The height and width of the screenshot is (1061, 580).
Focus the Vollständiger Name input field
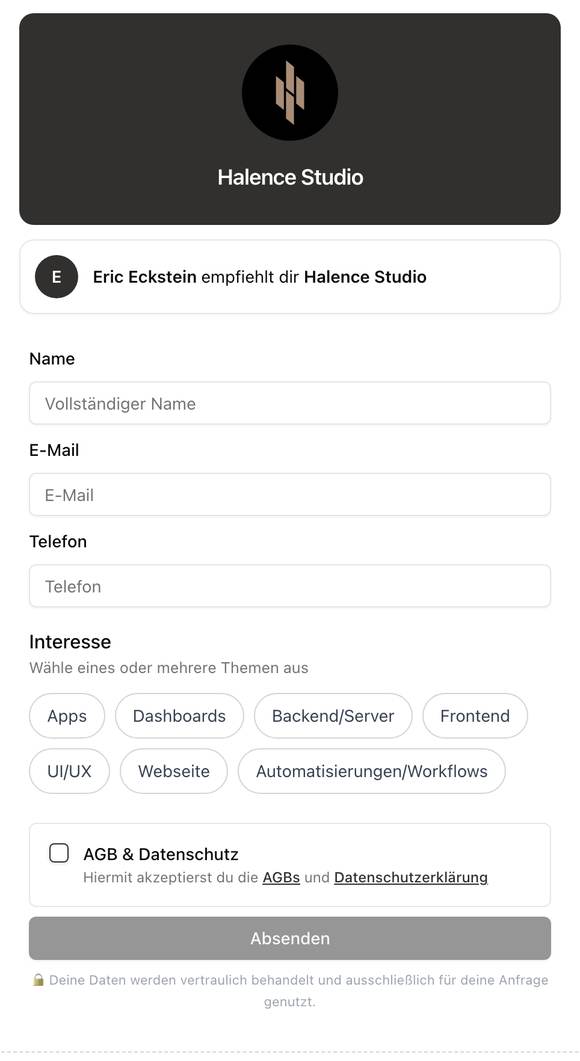tap(290, 403)
